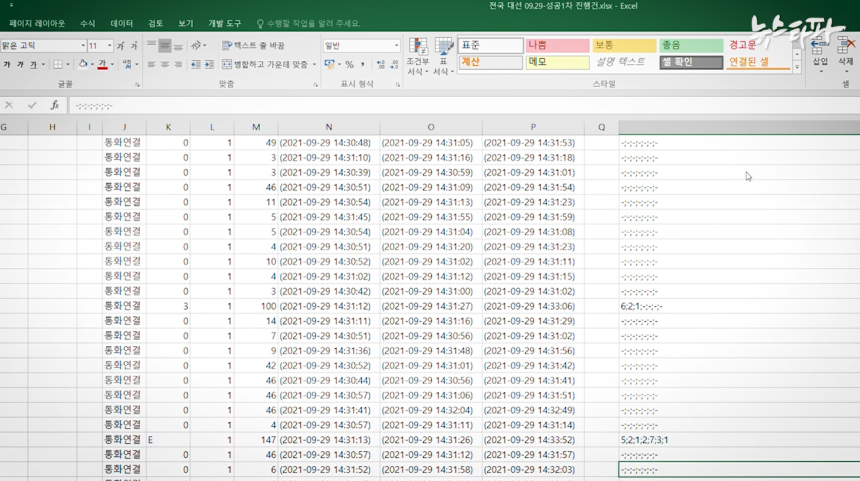860x481 pixels.
Task: Apply the 표준 cell style
Action: point(490,46)
